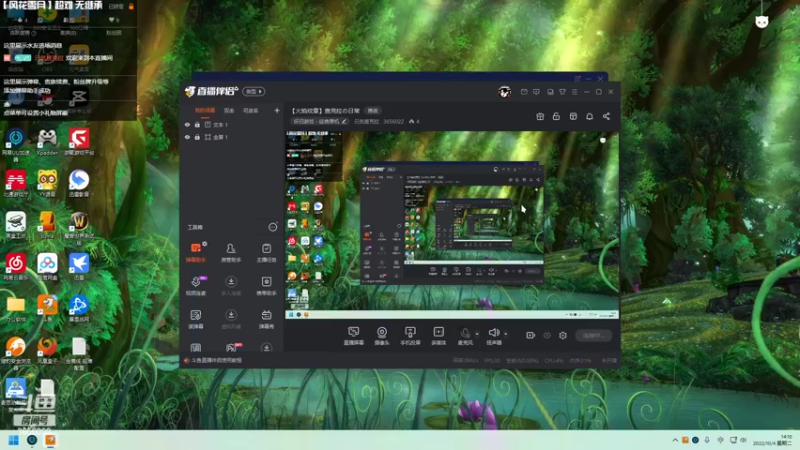Open the 房管助手 tool
The height and width of the screenshot is (450, 800).
(x=231, y=253)
